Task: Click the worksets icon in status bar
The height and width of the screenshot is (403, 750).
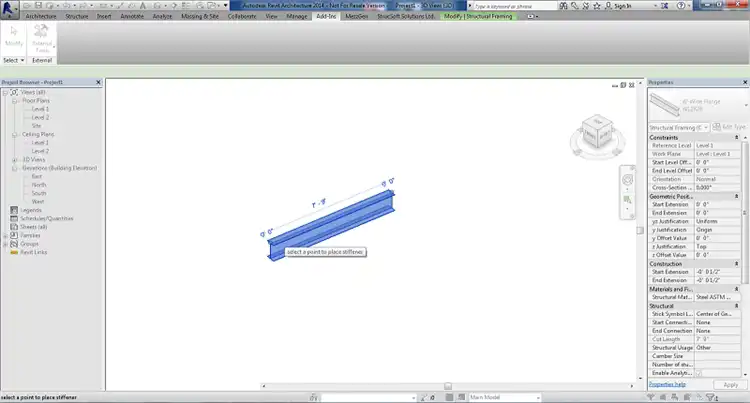Action: click(313, 397)
